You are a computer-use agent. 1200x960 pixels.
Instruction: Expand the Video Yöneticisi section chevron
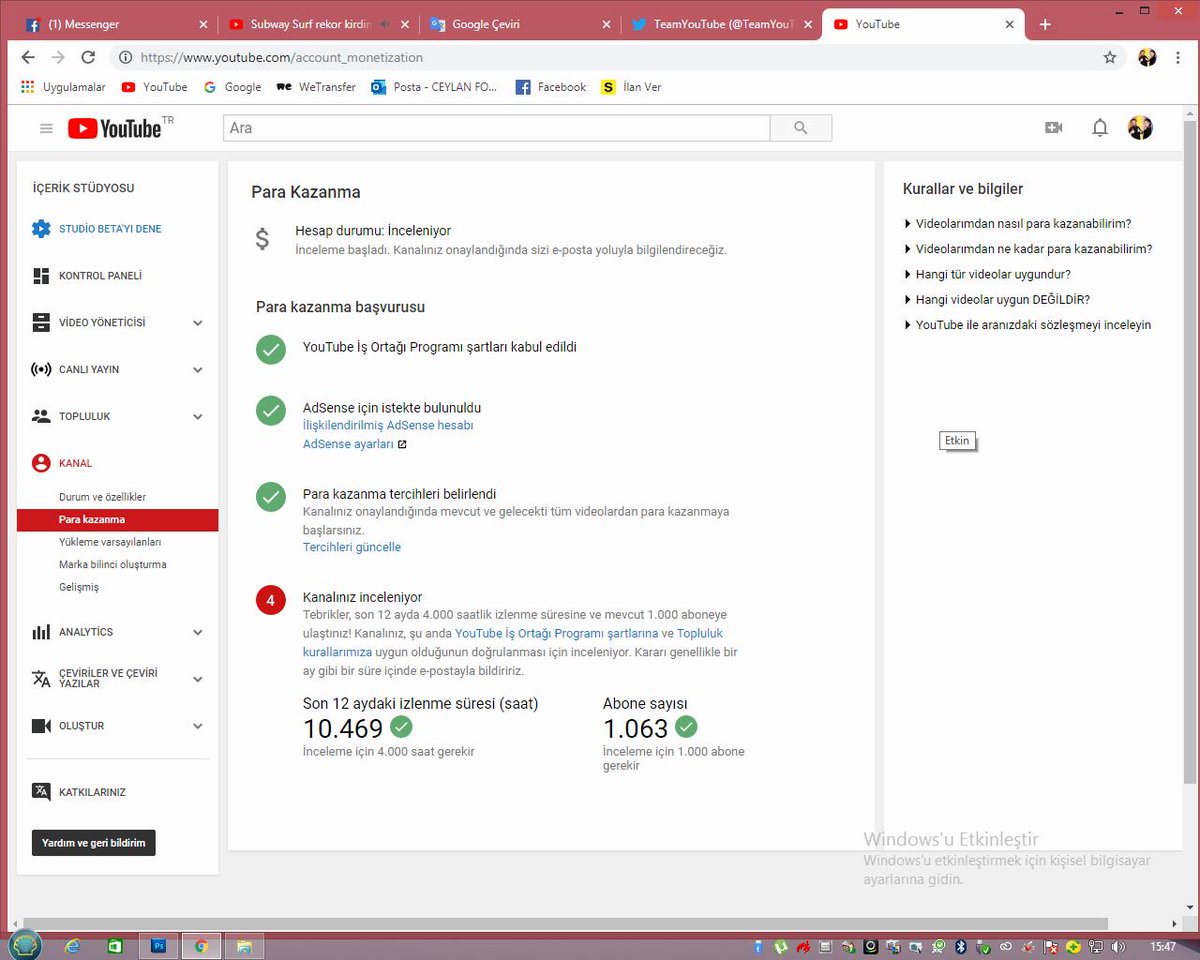pos(198,323)
